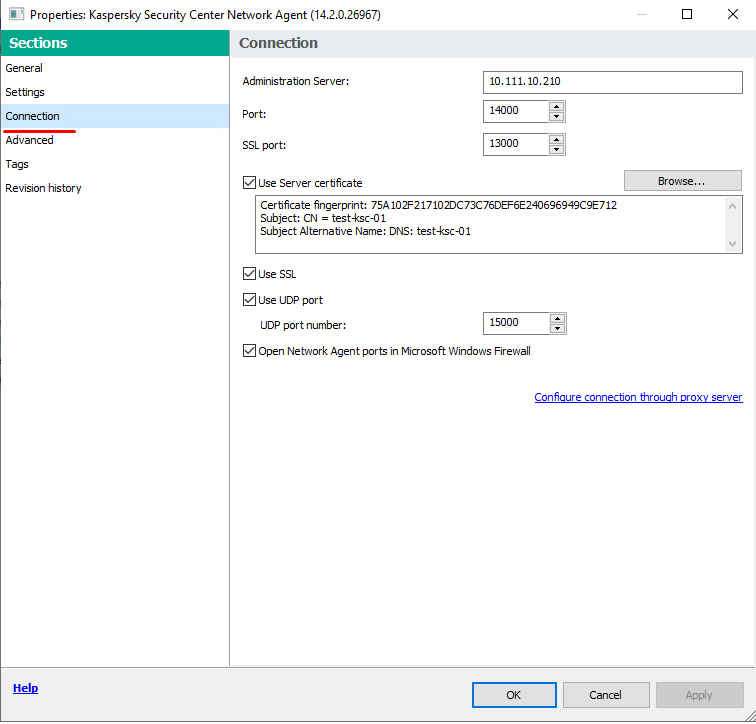
Task: Toggle Open Network Agent ports in Firewall
Action: 250,351
